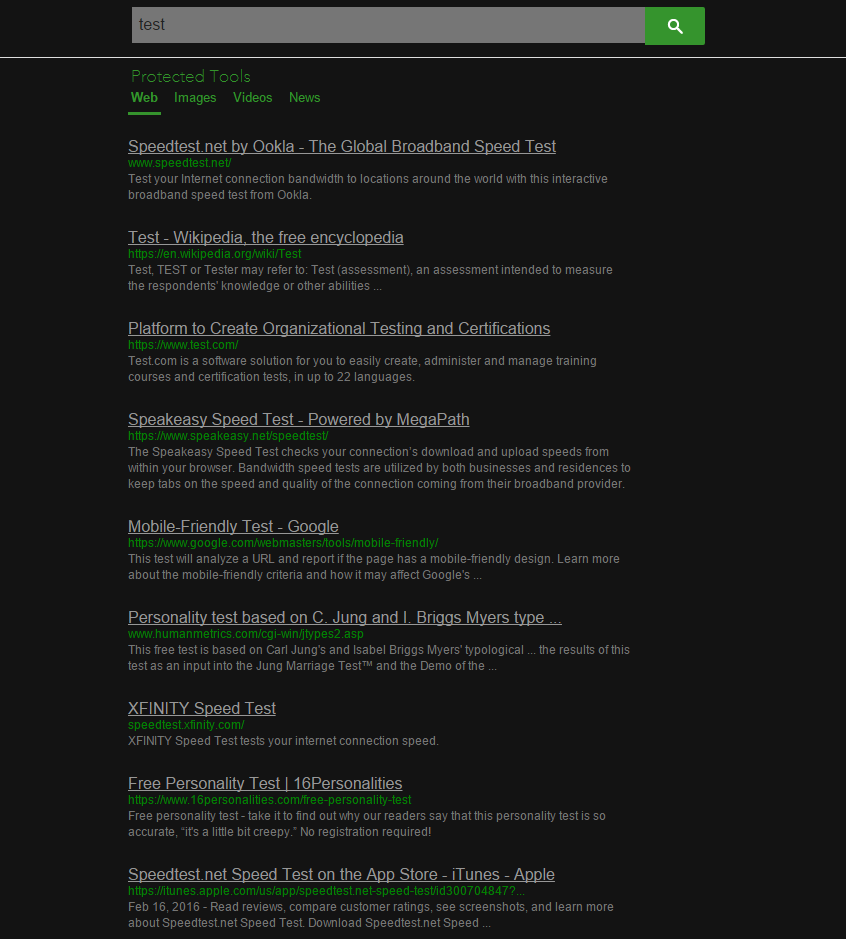
Task: Open the Test Wikipedia article link
Action: [265, 237]
